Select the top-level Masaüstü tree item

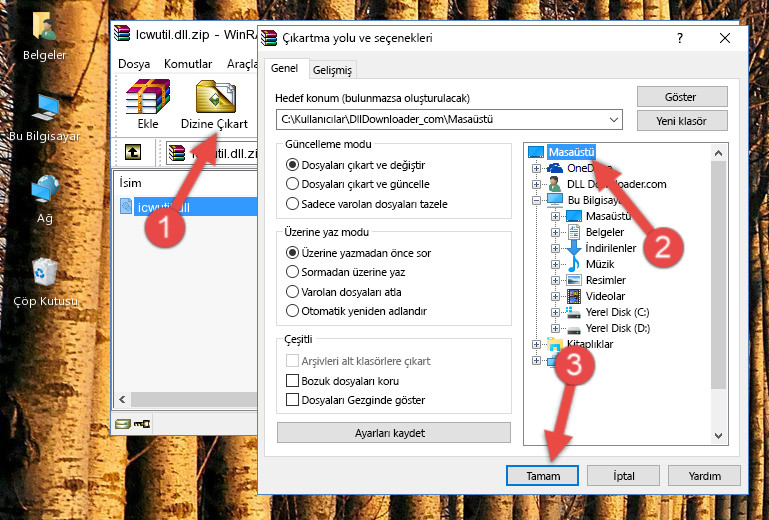point(571,152)
